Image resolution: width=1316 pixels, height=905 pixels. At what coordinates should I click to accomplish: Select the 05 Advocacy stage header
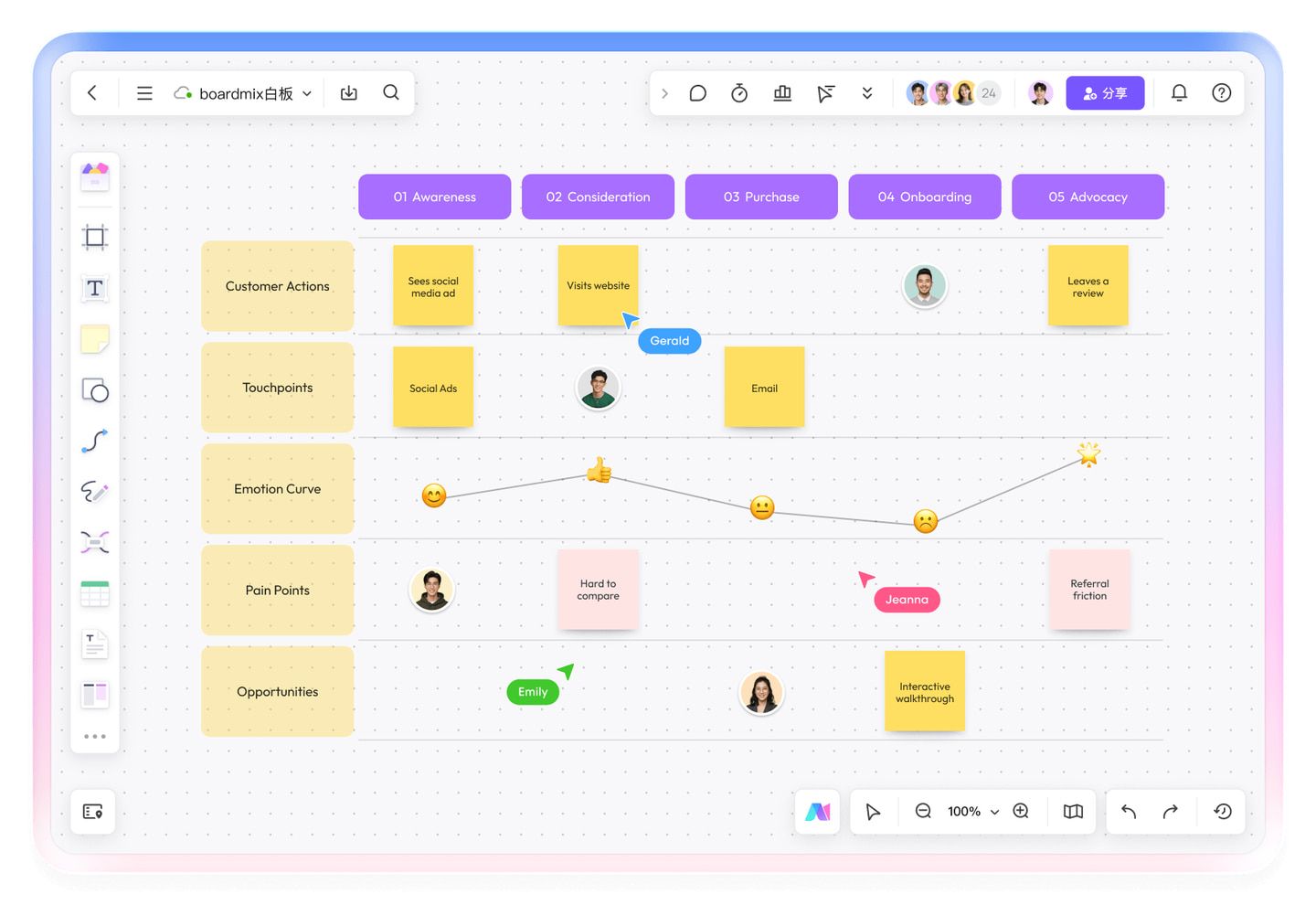[1088, 197]
